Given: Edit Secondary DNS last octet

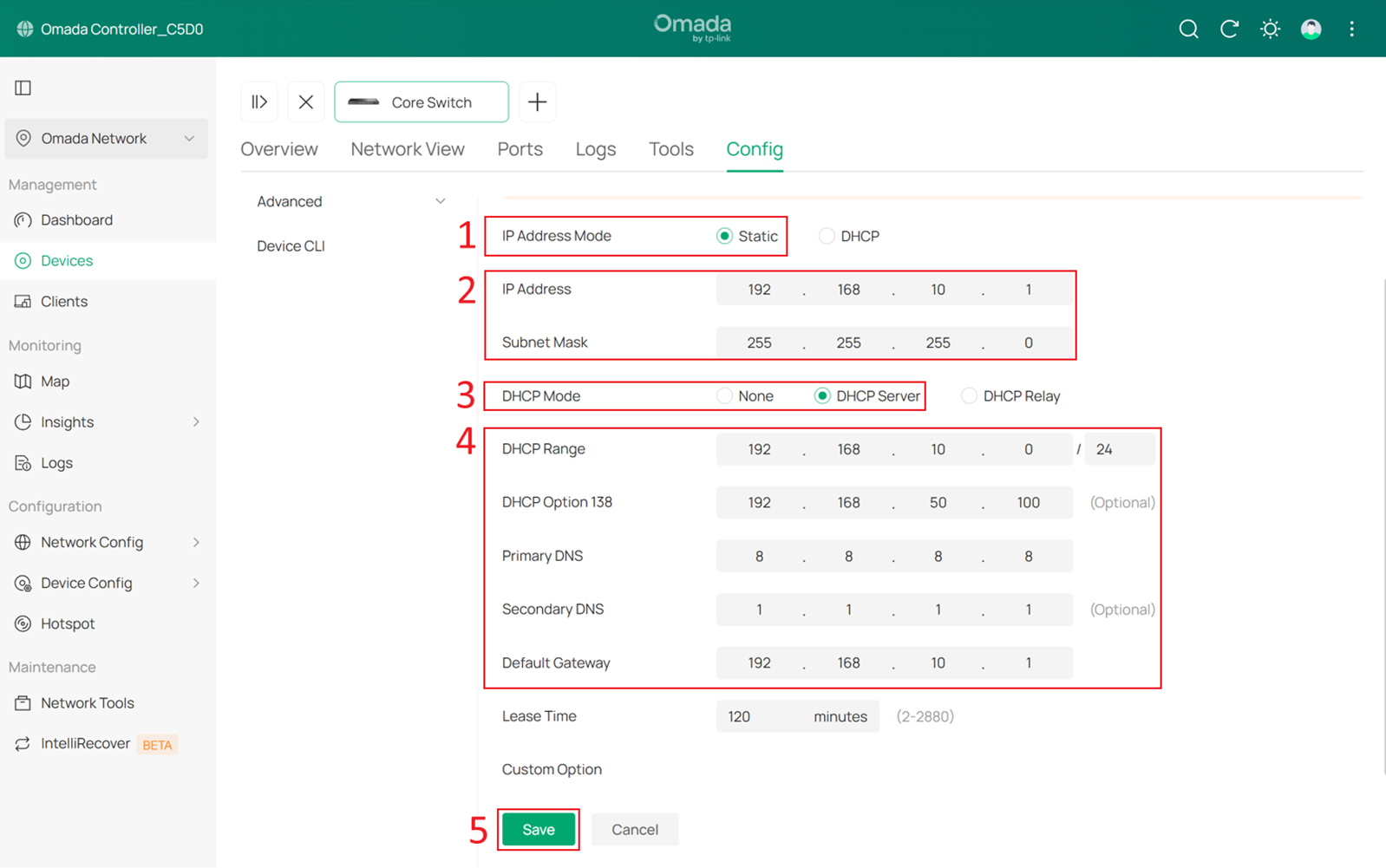Looking at the screenshot, I should [x=1029, y=610].
